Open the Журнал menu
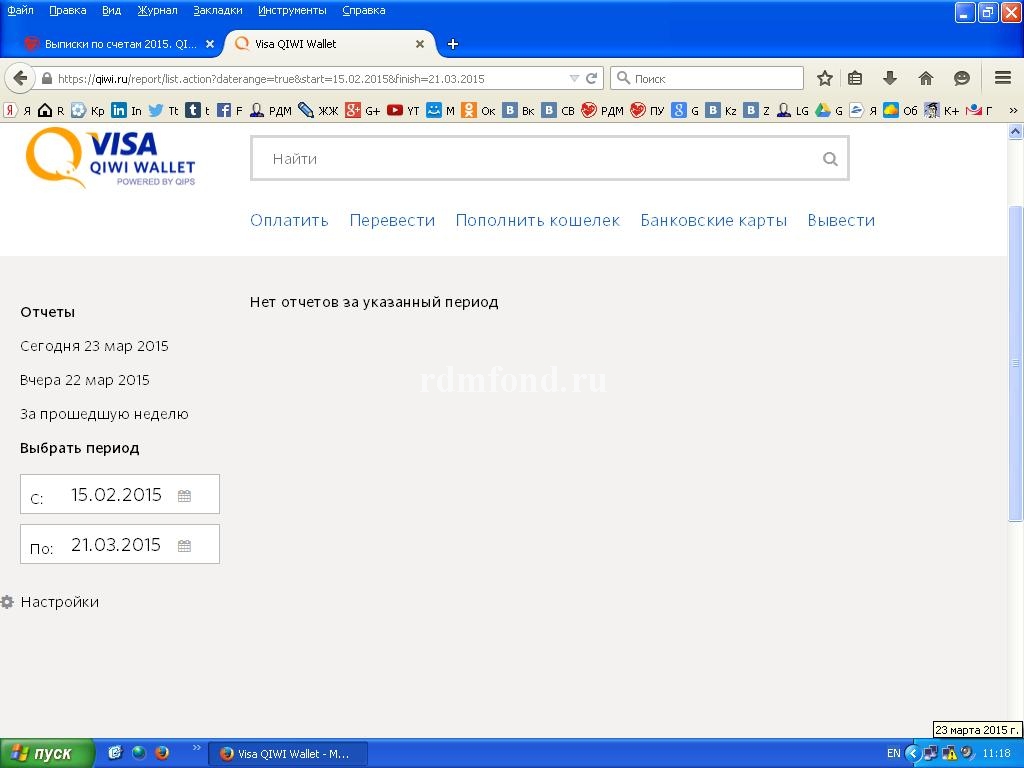The image size is (1024, 768). click(x=157, y=10)
